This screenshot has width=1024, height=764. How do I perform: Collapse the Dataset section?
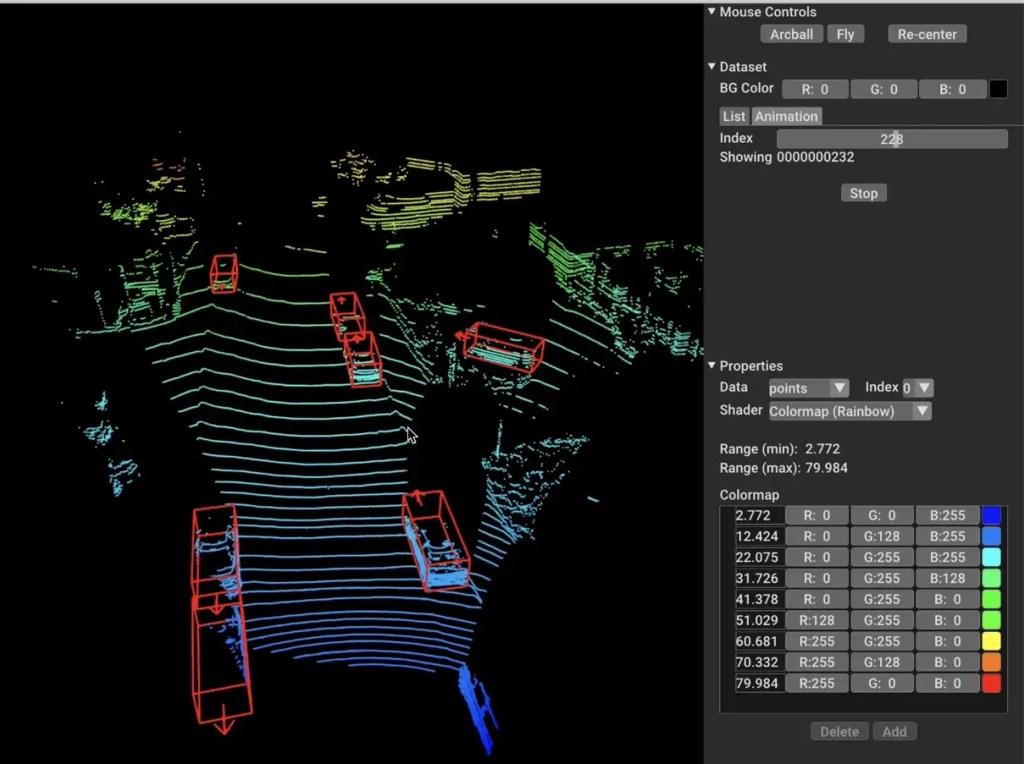pos(711,66)
